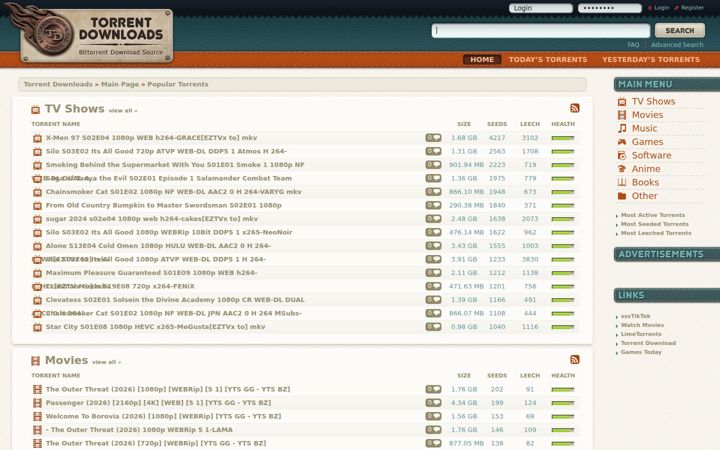Open the FAQ link
This screenshot has width=720, height=450.
coord(633,45)
